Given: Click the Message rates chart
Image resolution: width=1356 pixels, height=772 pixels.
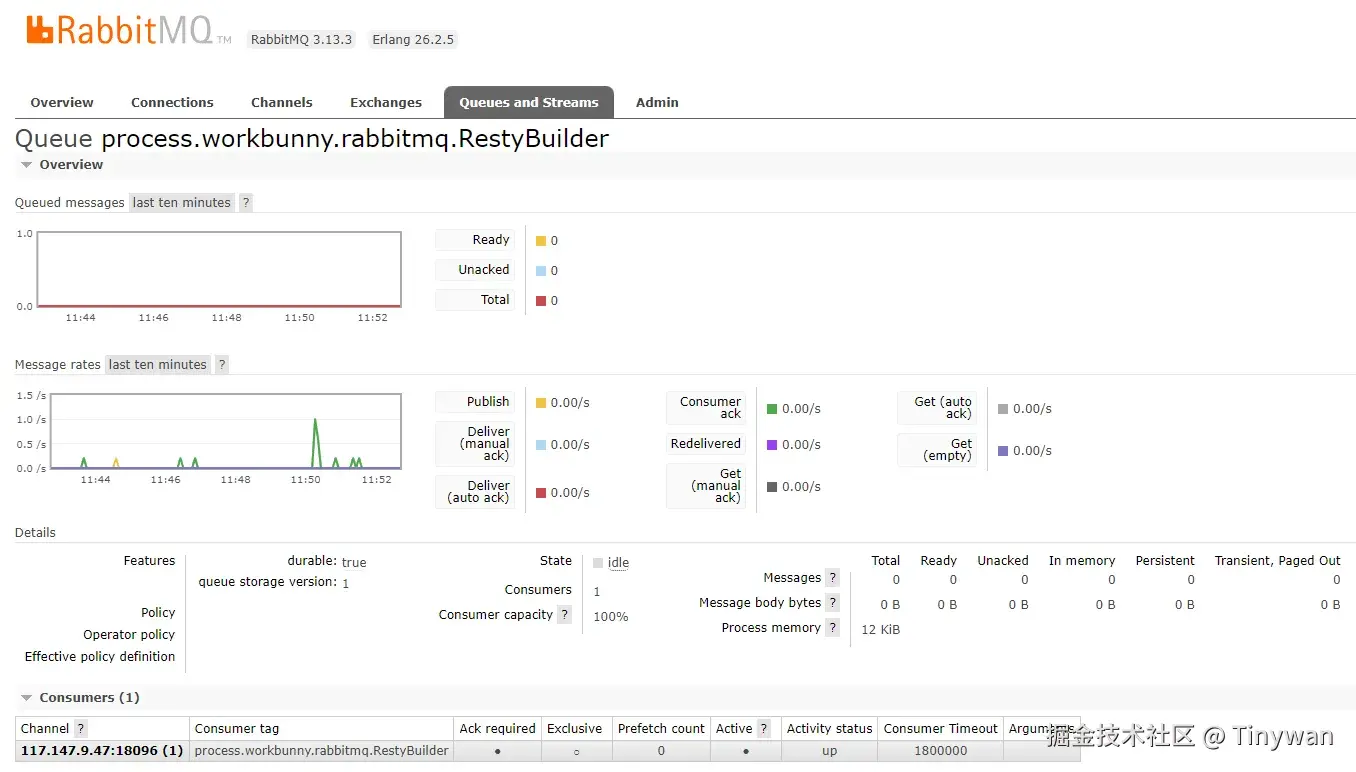Looking at the screenshot, I should [x=226, y=431].
